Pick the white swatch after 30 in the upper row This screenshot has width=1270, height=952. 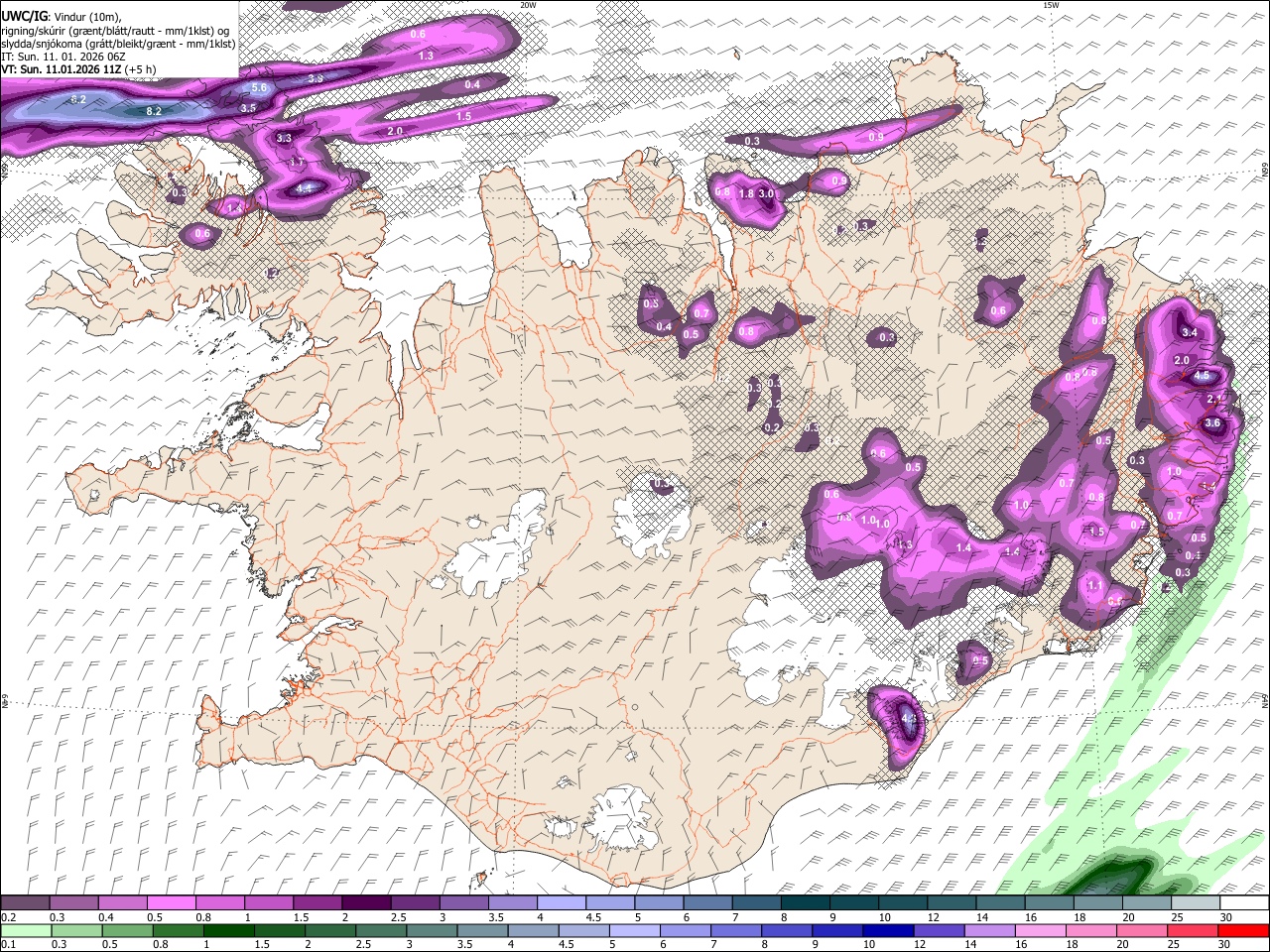[x=1243, y=903]
